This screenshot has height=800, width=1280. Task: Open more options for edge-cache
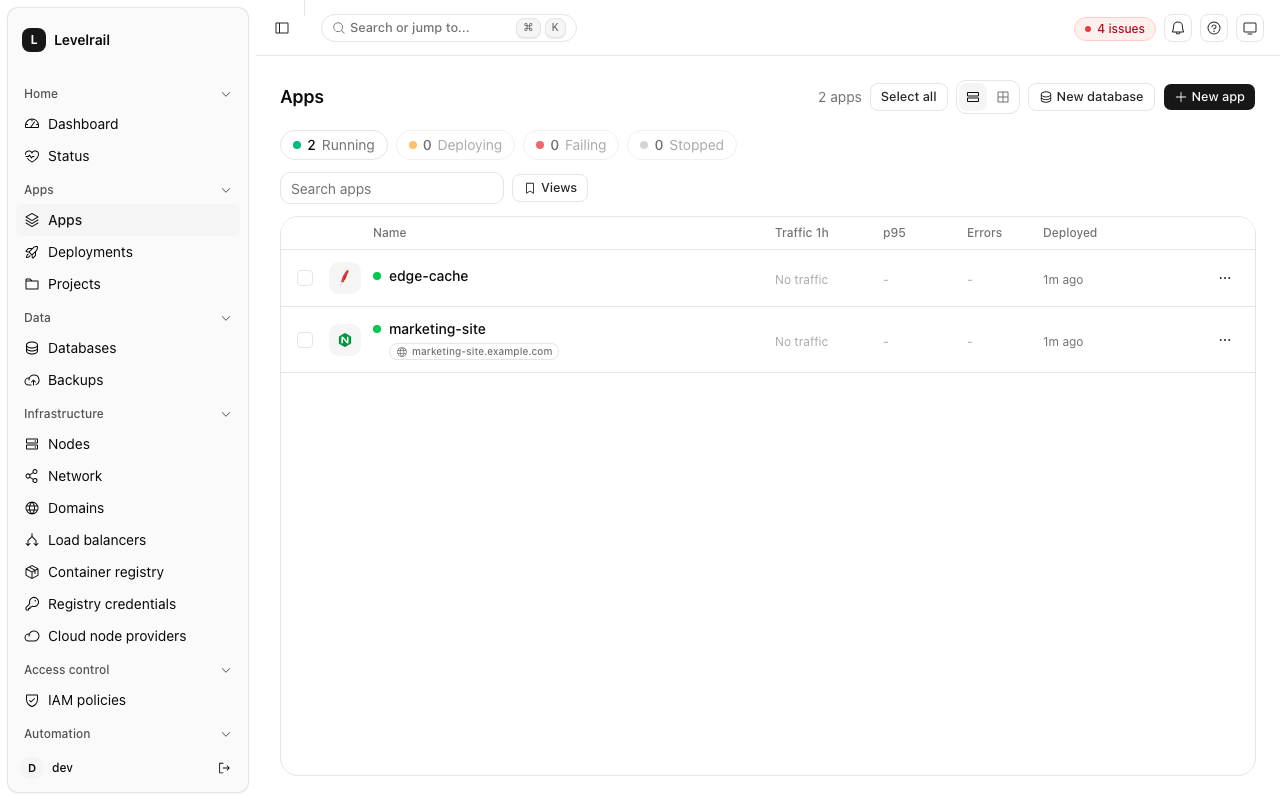(x=1225, y=278)
